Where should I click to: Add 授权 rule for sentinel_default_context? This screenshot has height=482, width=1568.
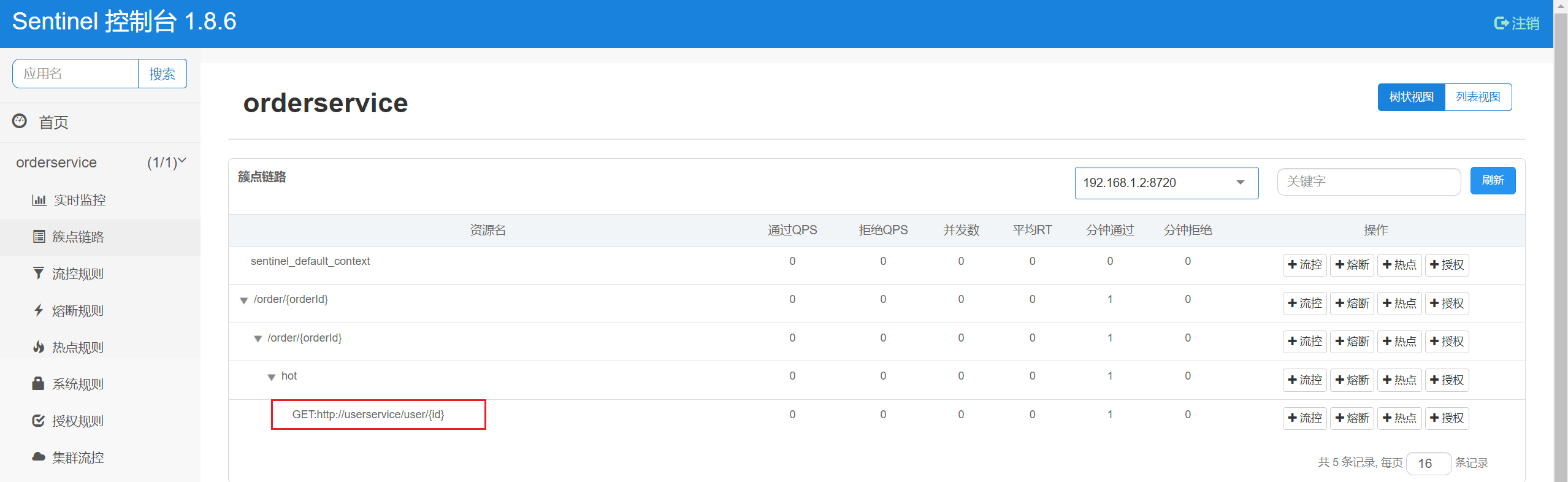pos(1447,265)
